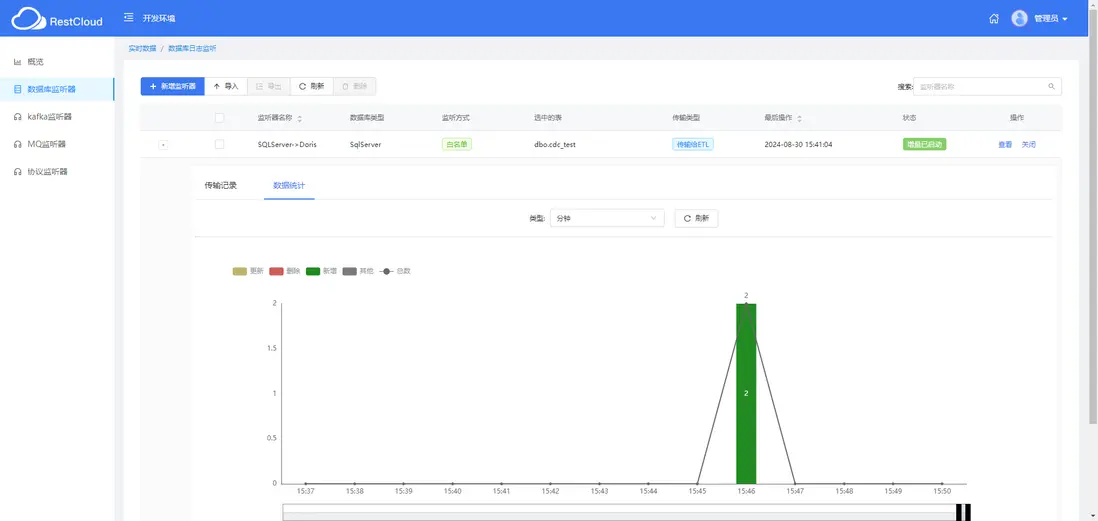Refresh the chart with the lower 刷新 button
Viewport: 1098px width, 521px height.
tap(696, 218)
